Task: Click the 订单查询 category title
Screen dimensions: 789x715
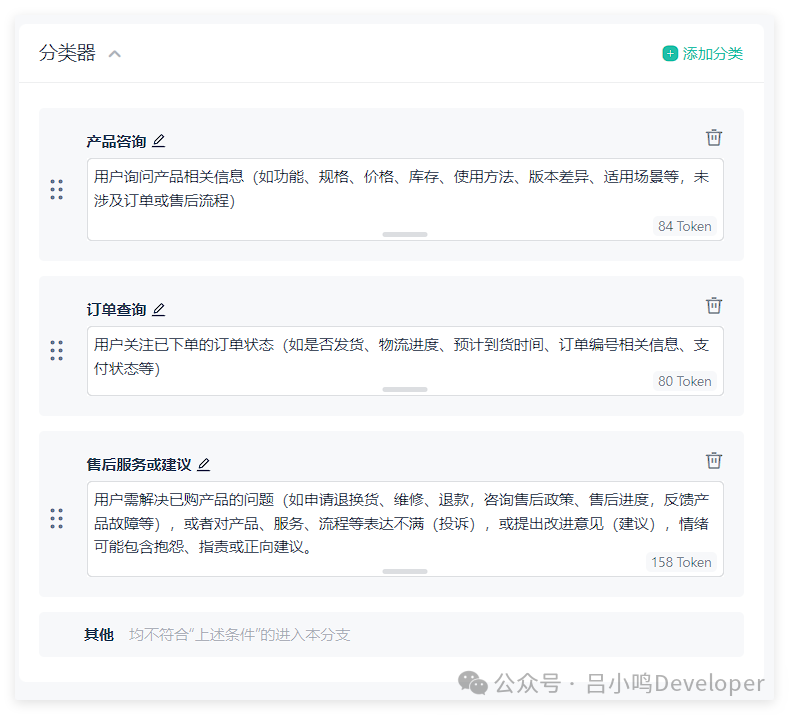Action: pos(116,309)
